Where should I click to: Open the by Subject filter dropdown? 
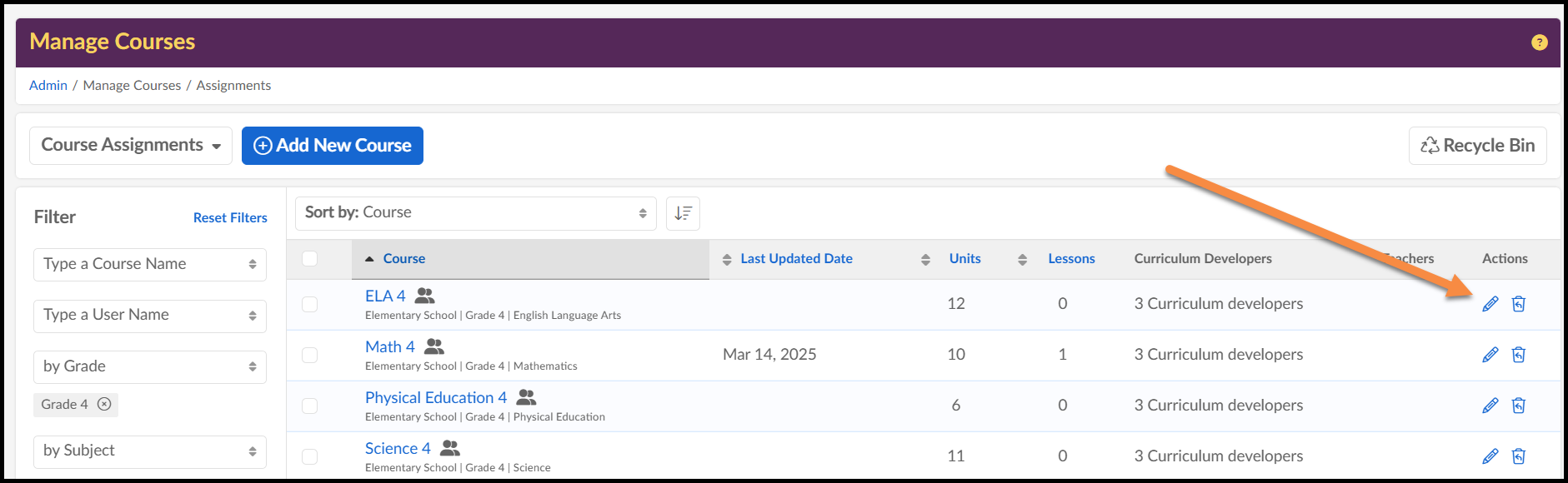point(150,451)
